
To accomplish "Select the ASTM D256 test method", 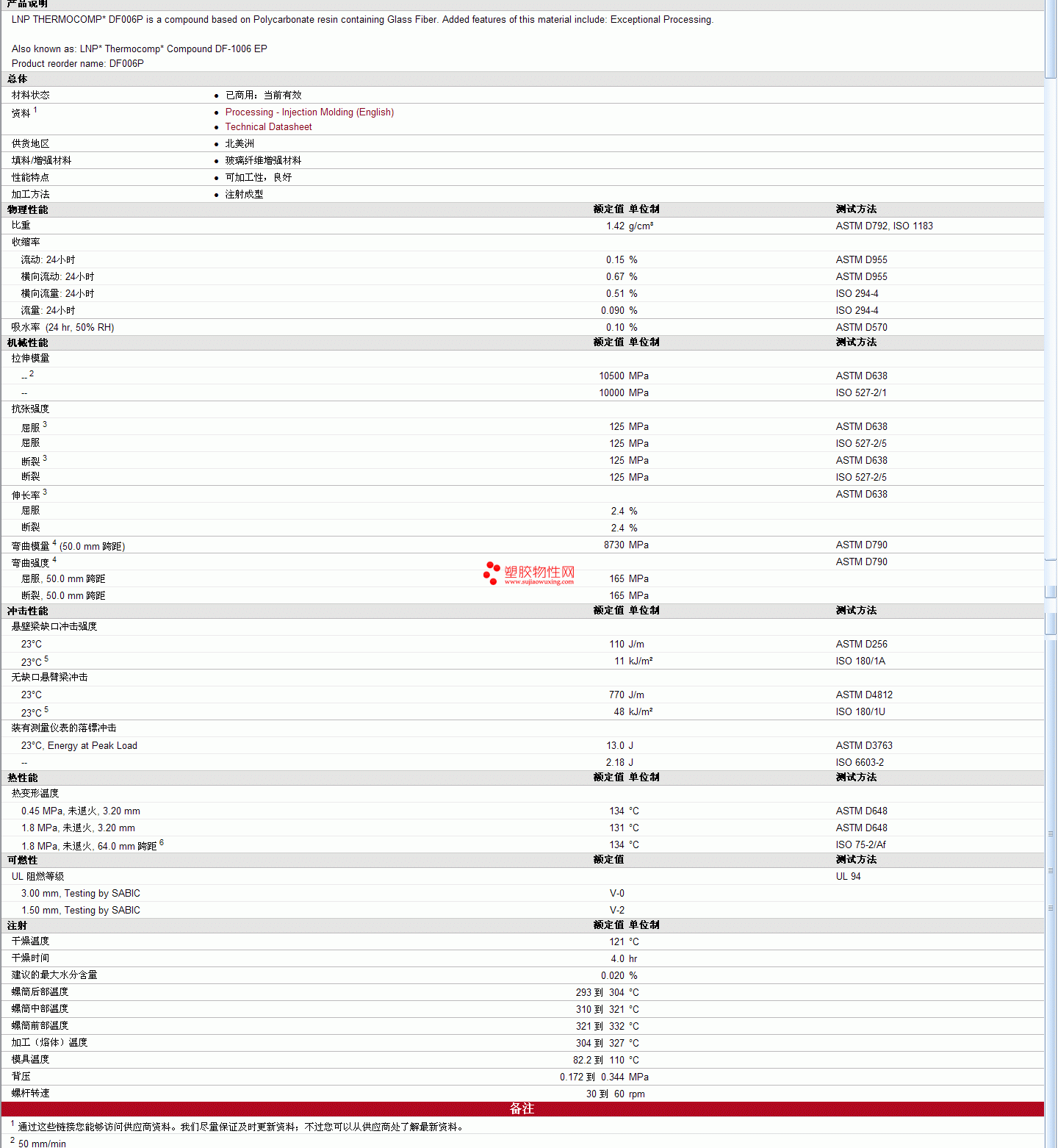I will point(861,645).
